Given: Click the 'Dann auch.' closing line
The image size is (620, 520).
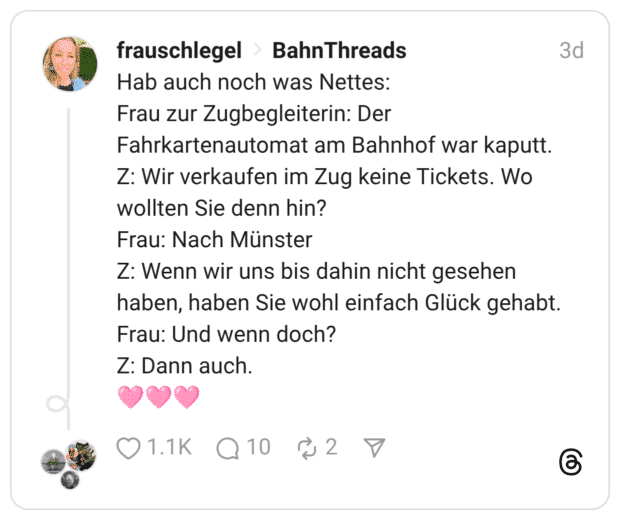Looking at the screenshot, I should tap(185, 366).
